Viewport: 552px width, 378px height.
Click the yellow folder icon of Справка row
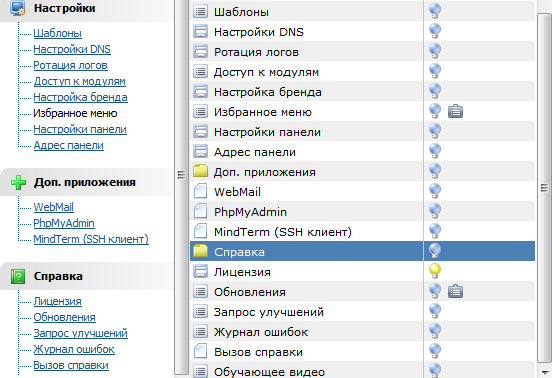click(x=201, y=251)
